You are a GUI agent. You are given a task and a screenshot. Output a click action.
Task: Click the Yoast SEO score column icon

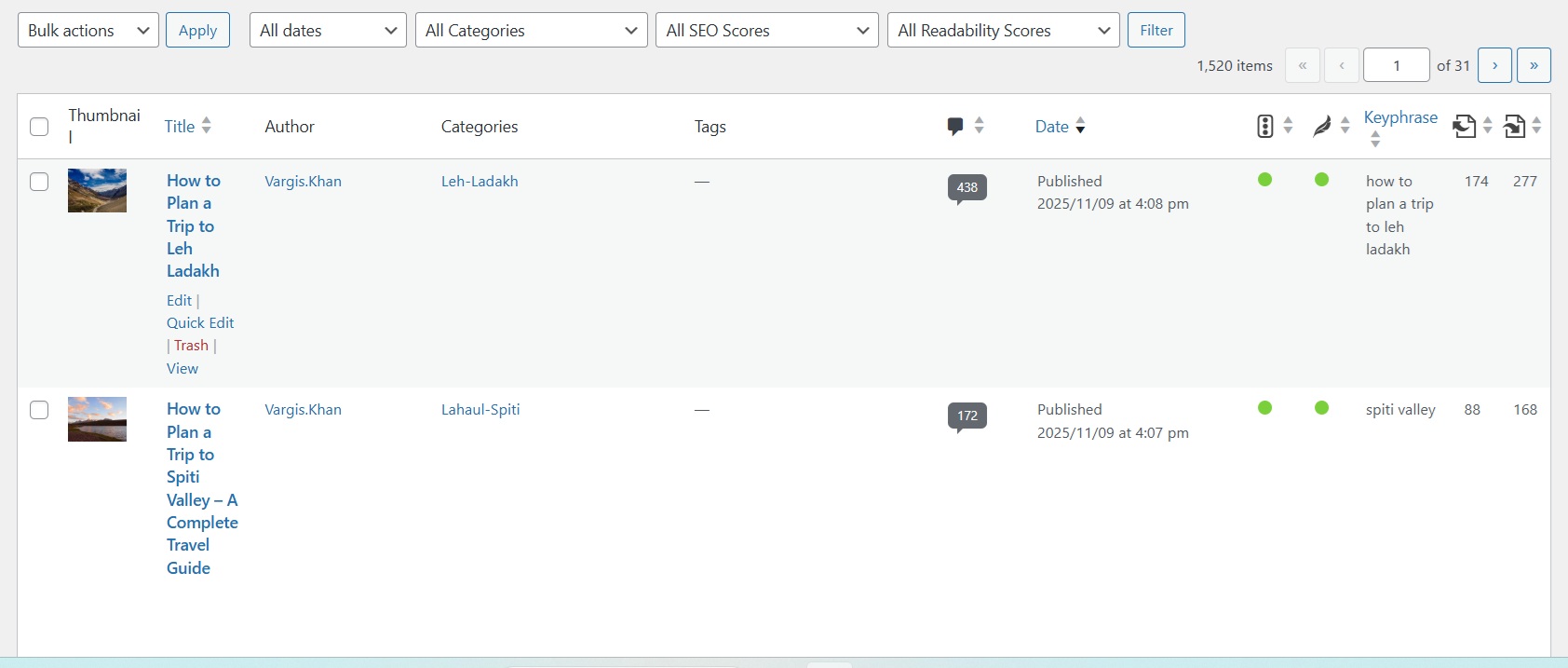(x=1264, y=126)
